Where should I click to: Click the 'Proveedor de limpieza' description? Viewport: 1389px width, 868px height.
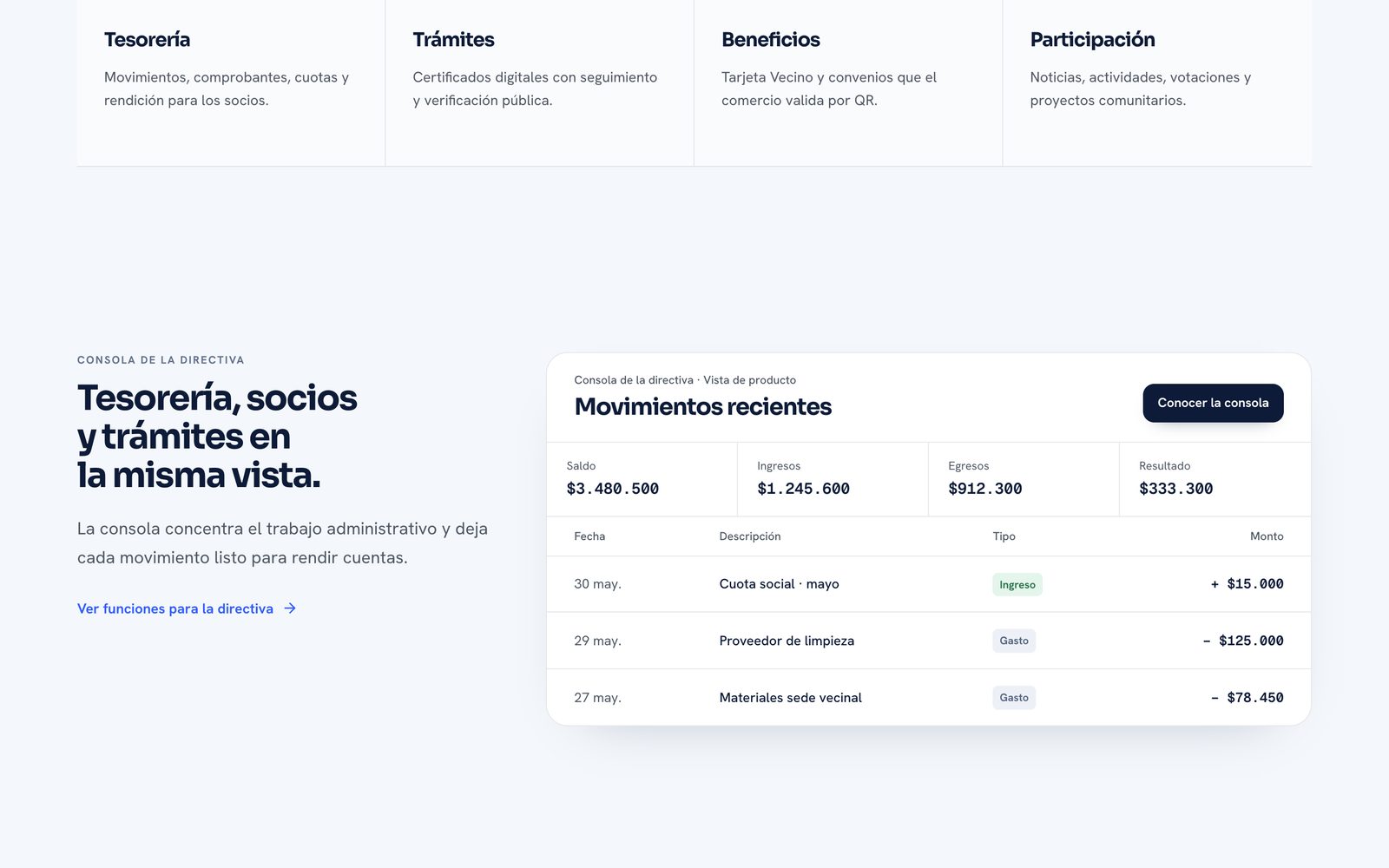pyautogui.click(x=787, y=641)
